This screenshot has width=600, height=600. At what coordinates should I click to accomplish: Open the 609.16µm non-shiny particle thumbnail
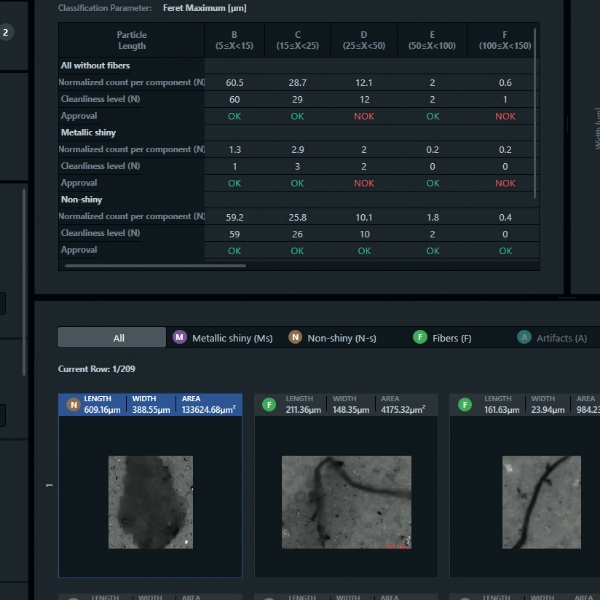tap(151, 501)
